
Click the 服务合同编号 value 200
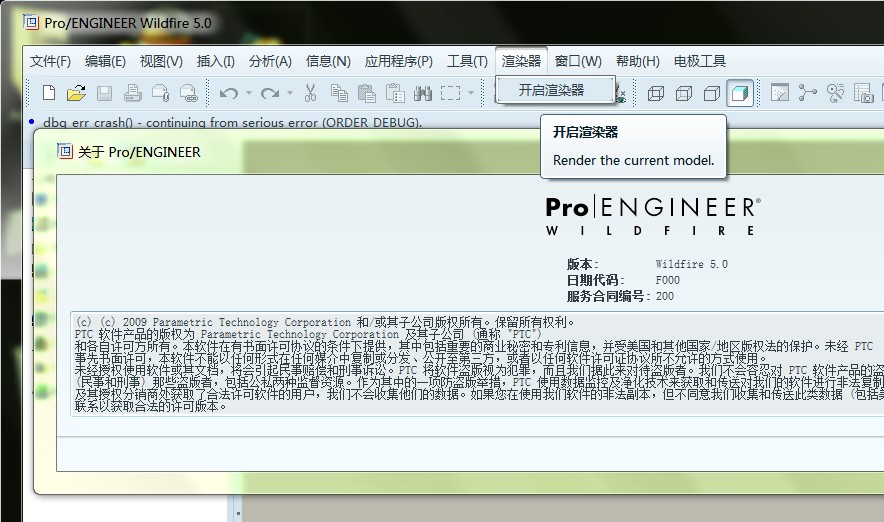(x=665, y=296)
